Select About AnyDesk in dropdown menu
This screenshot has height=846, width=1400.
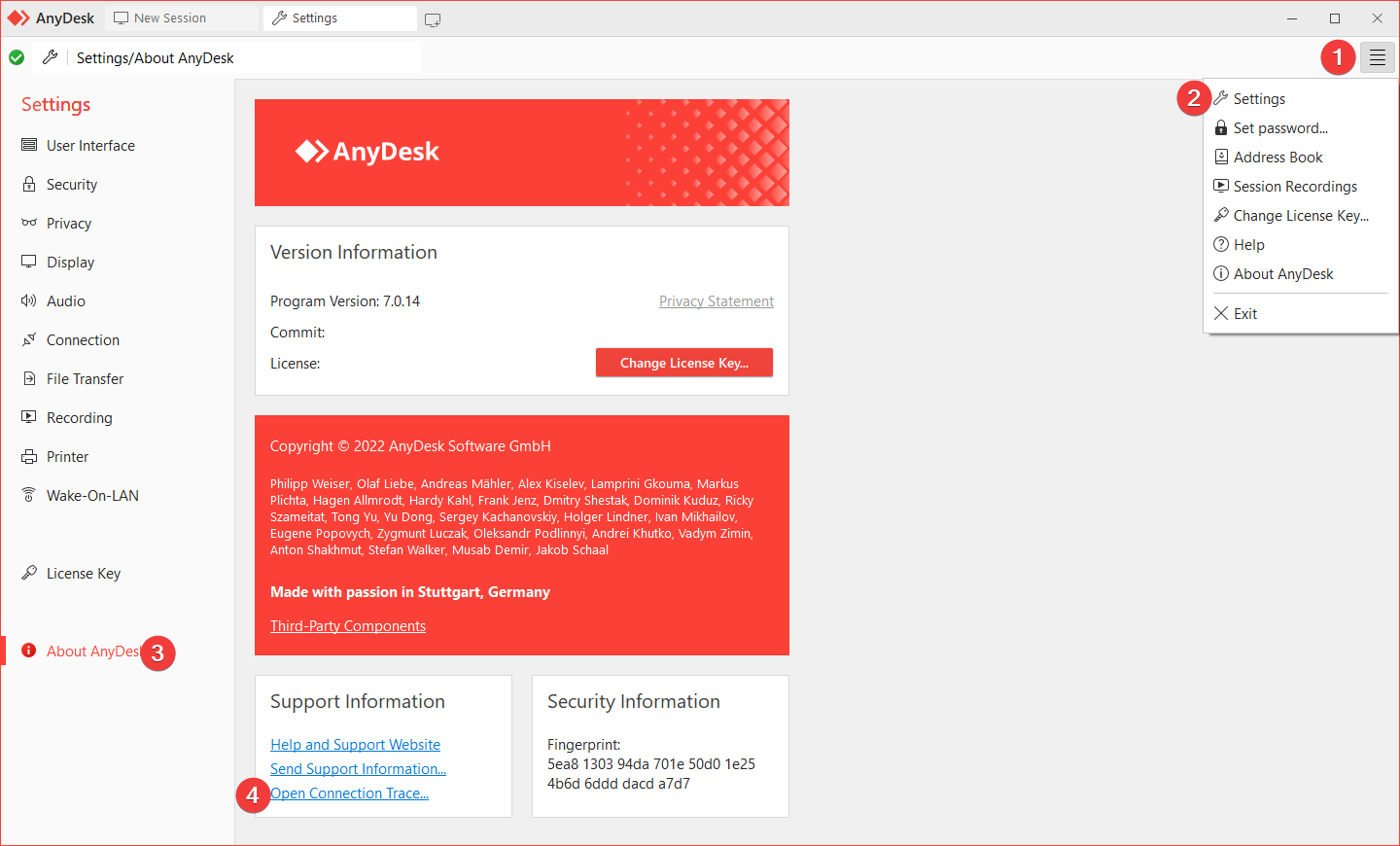pos(1301,273)
